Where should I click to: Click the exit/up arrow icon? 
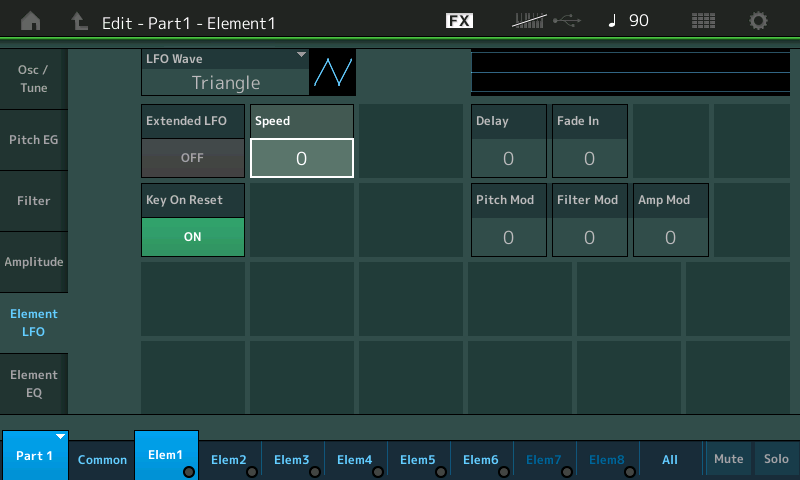point(79,21)
